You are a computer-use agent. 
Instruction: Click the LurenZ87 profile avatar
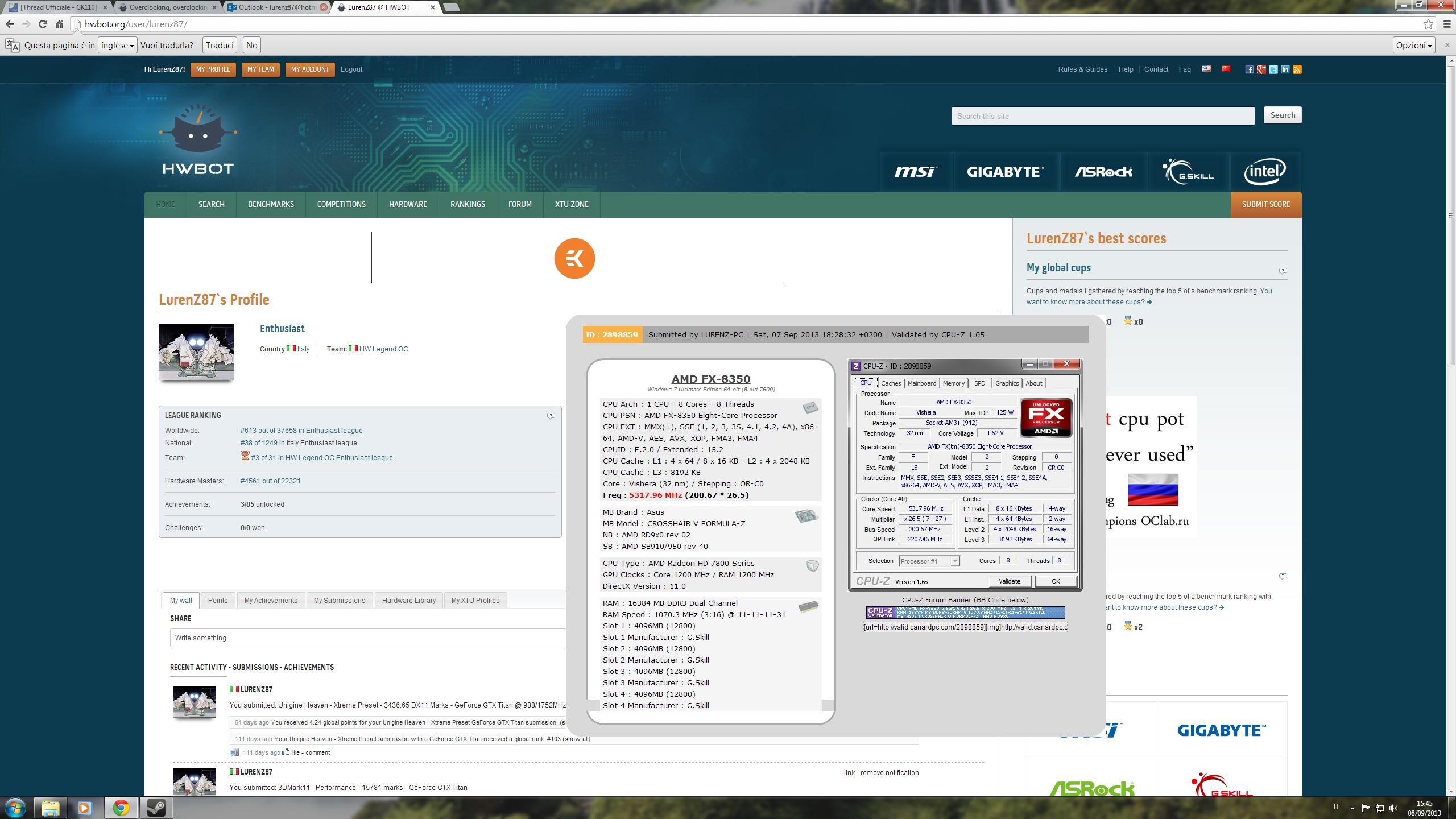point(196,352)
